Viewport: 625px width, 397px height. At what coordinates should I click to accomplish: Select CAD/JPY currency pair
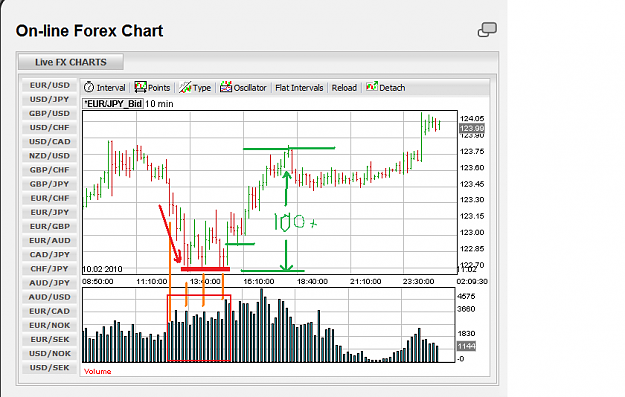click(x=49, y=255)
